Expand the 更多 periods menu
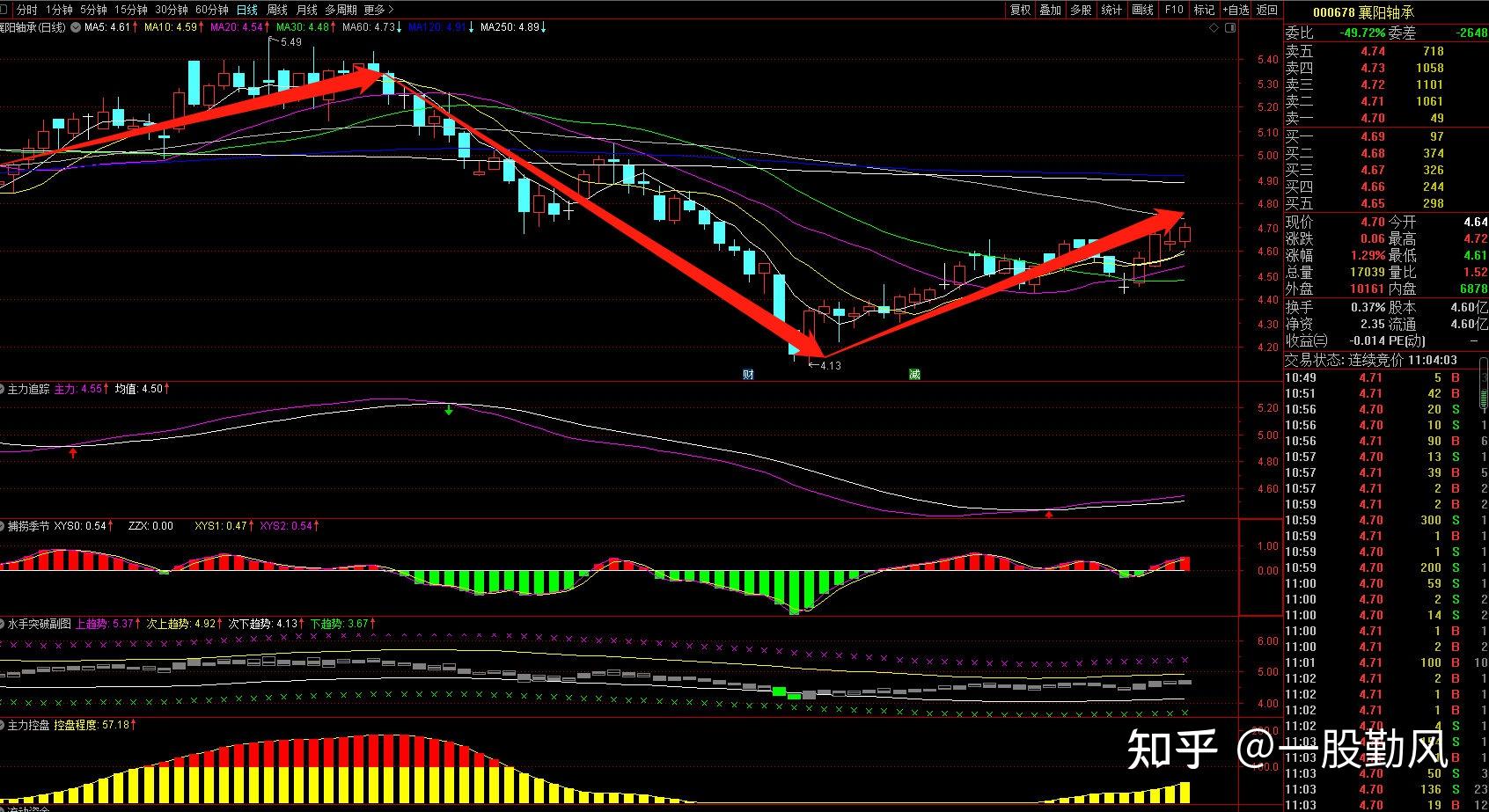Viewport: 1489px width, 812px height. point(378,10)
